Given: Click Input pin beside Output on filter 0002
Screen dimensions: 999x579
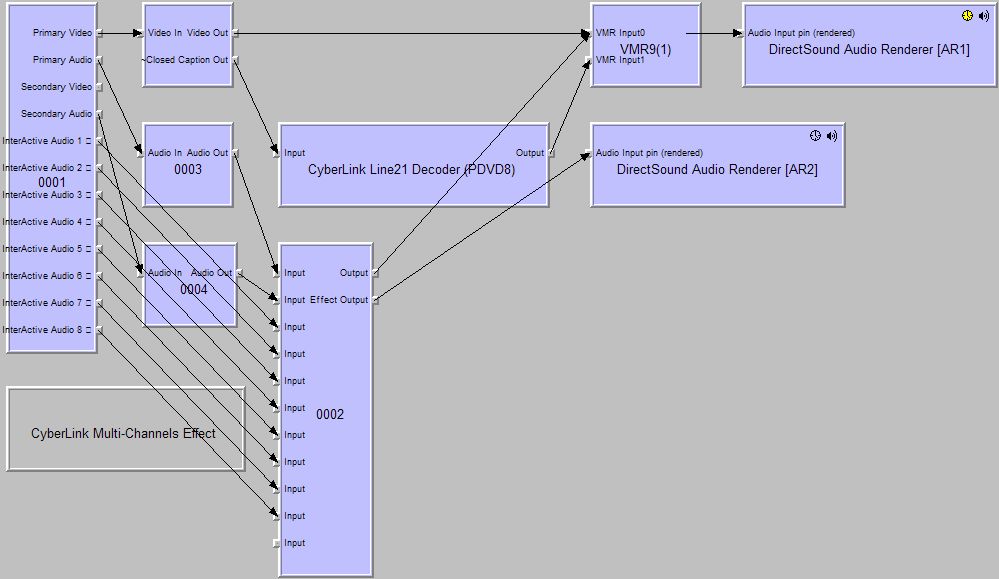Looking at the screenshot, I should click(x=276, y=273).
